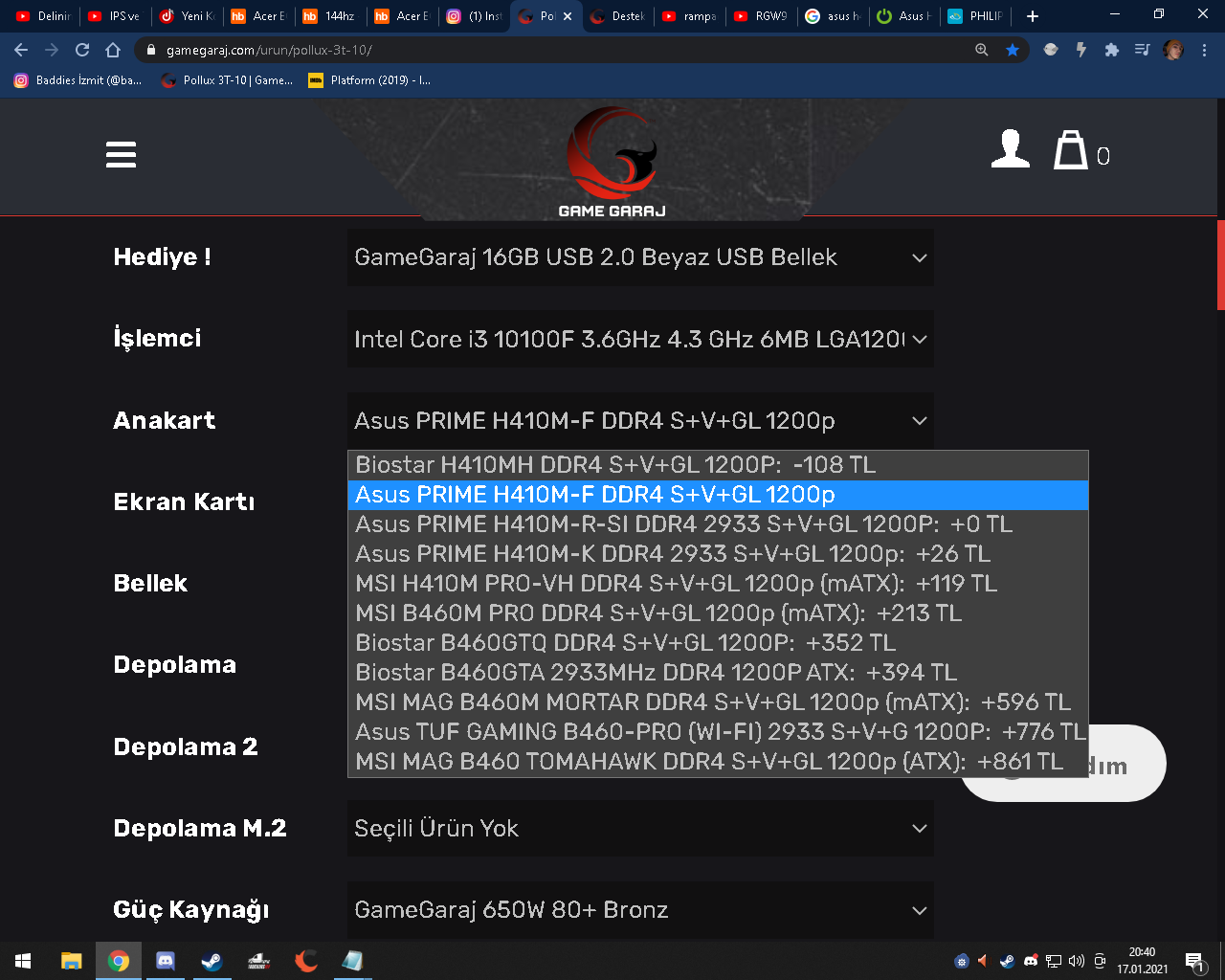The height and width of the screenshot is (980, 1225).
Task: Click the gray globe extension icon
Action: (x=1051, y=50)
